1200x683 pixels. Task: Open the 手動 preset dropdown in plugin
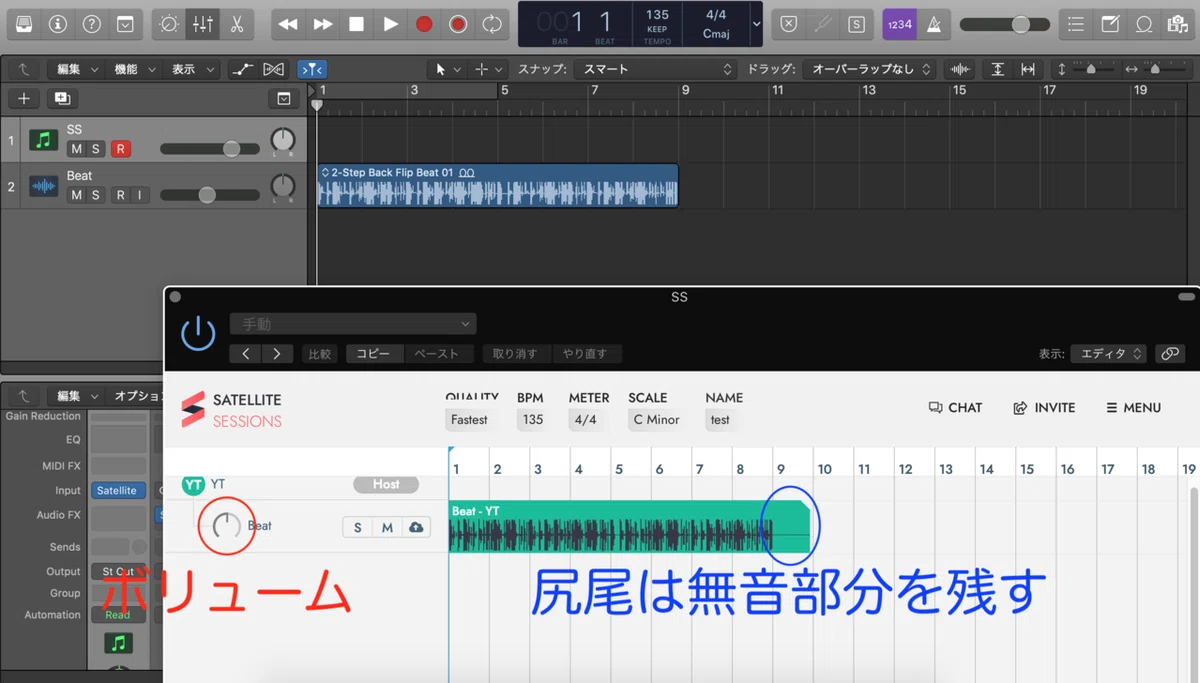tap(353, 324)
